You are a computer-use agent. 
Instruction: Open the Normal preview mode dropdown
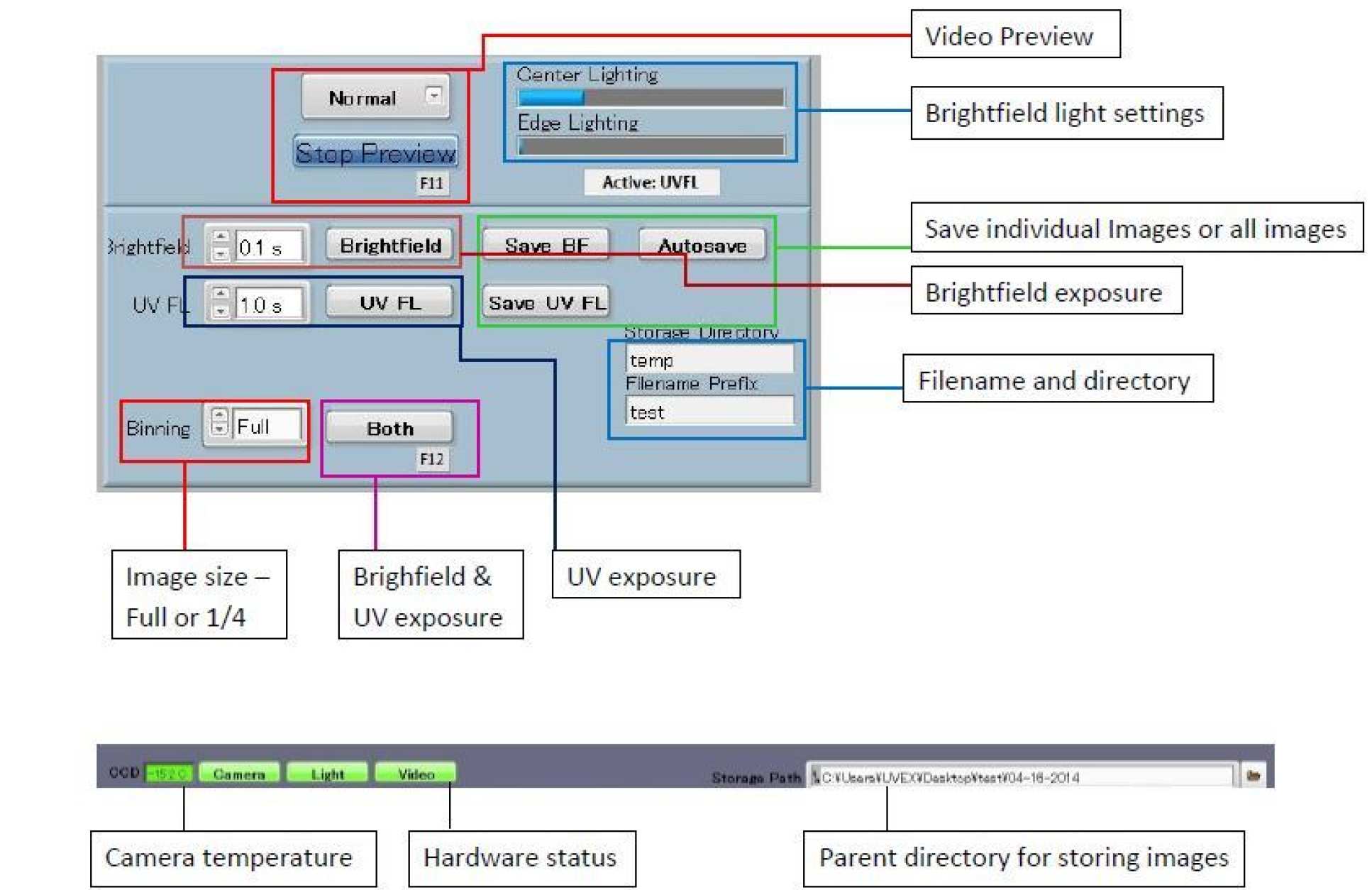[433, 95]
